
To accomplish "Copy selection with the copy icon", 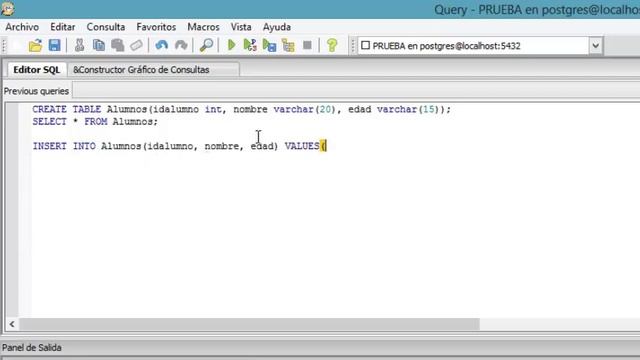I will (x=98, y=45).
